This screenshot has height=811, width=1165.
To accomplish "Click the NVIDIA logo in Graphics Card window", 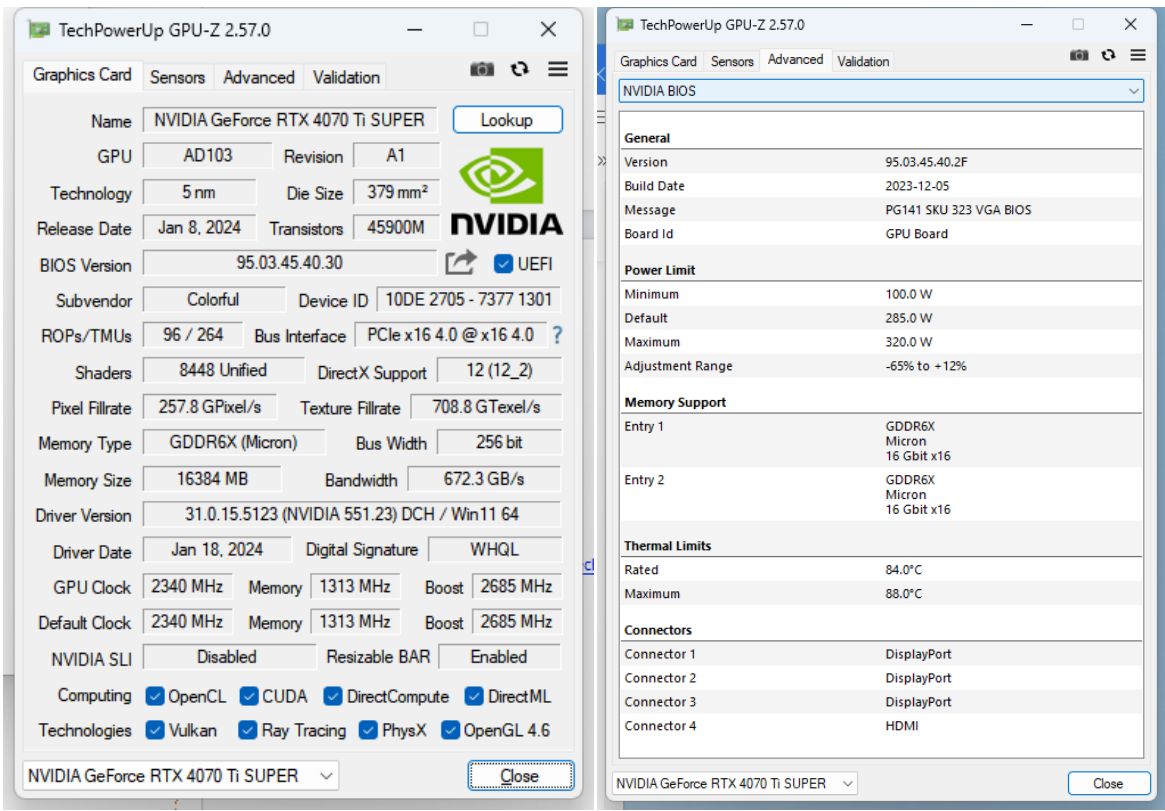I will (507, 191).
